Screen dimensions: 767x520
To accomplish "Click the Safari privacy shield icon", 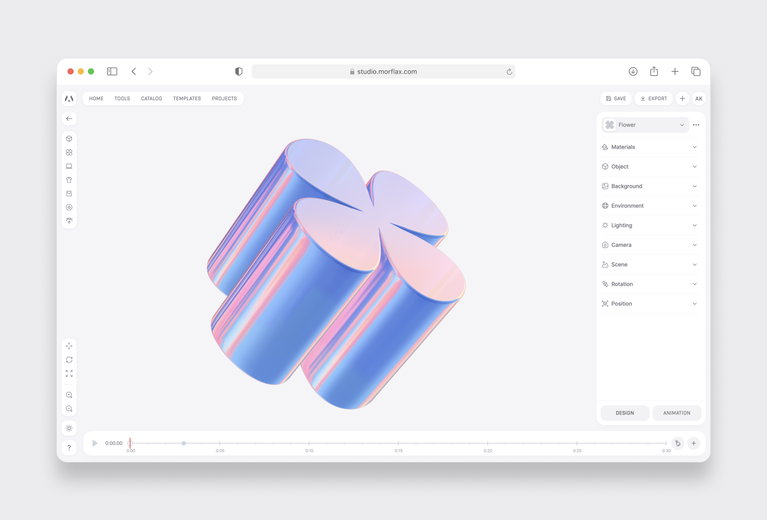I will pos(239,71).
